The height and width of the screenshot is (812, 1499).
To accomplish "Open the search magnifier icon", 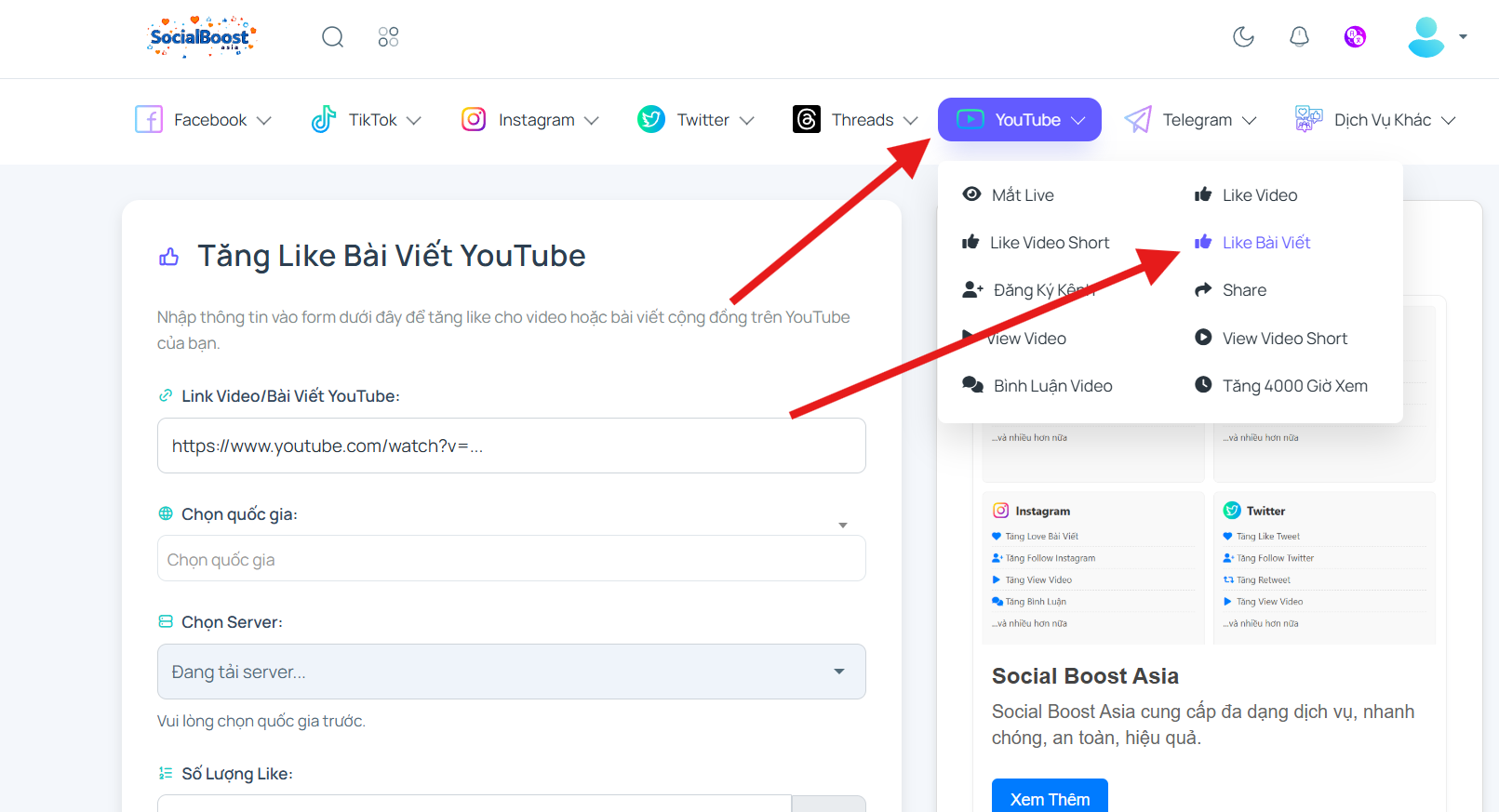I will click(333, 37).
